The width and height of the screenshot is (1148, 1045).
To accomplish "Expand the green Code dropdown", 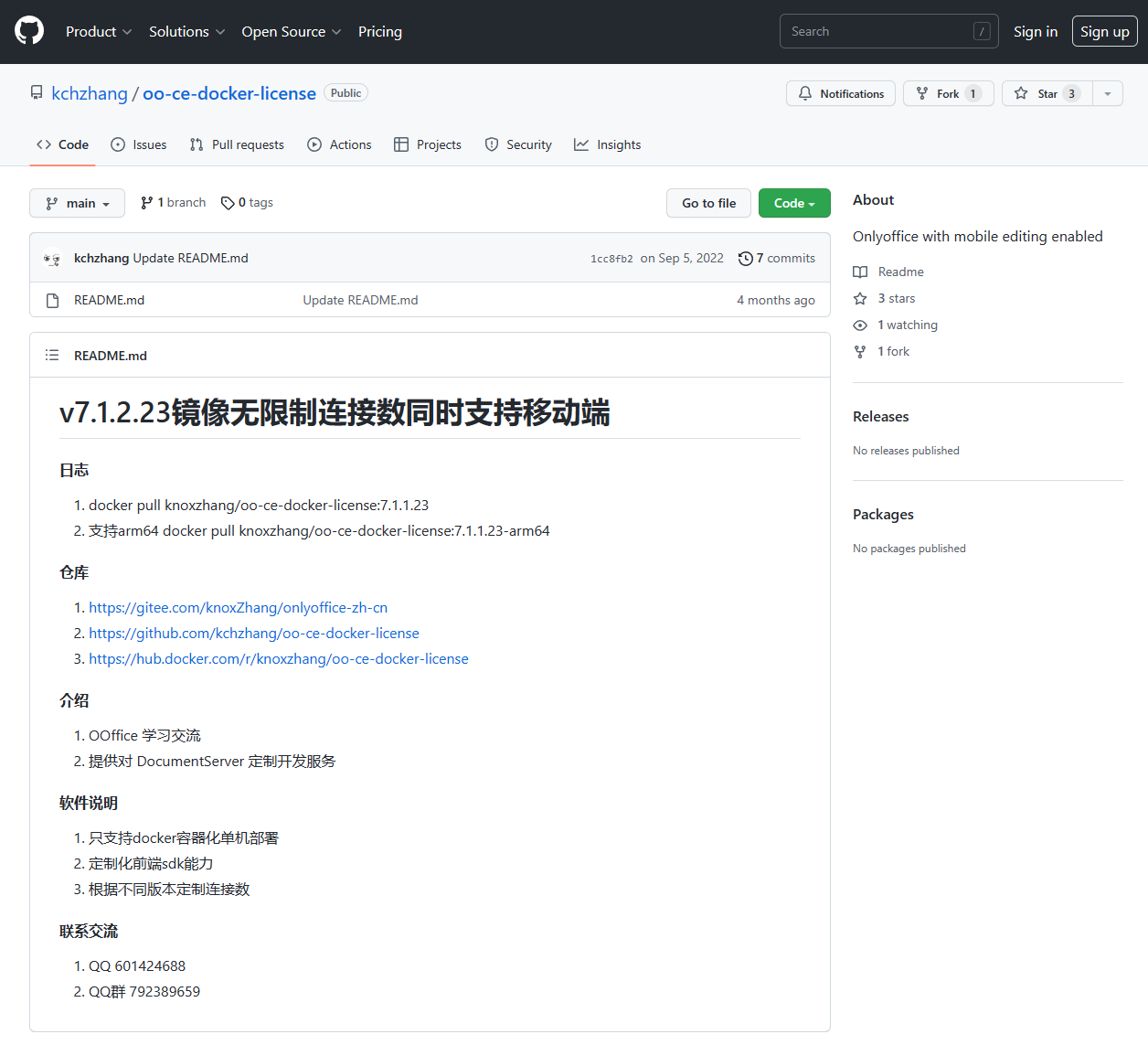I will coord(793,203).
